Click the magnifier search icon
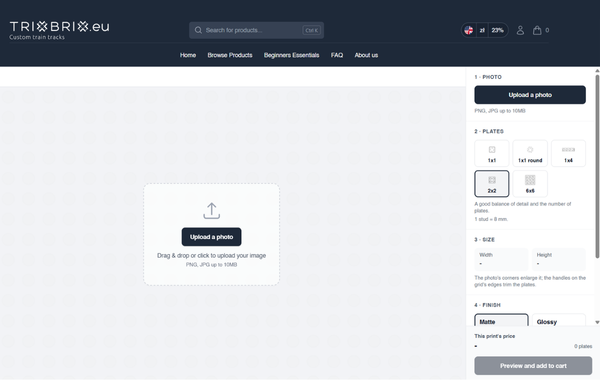 point(198,30)
